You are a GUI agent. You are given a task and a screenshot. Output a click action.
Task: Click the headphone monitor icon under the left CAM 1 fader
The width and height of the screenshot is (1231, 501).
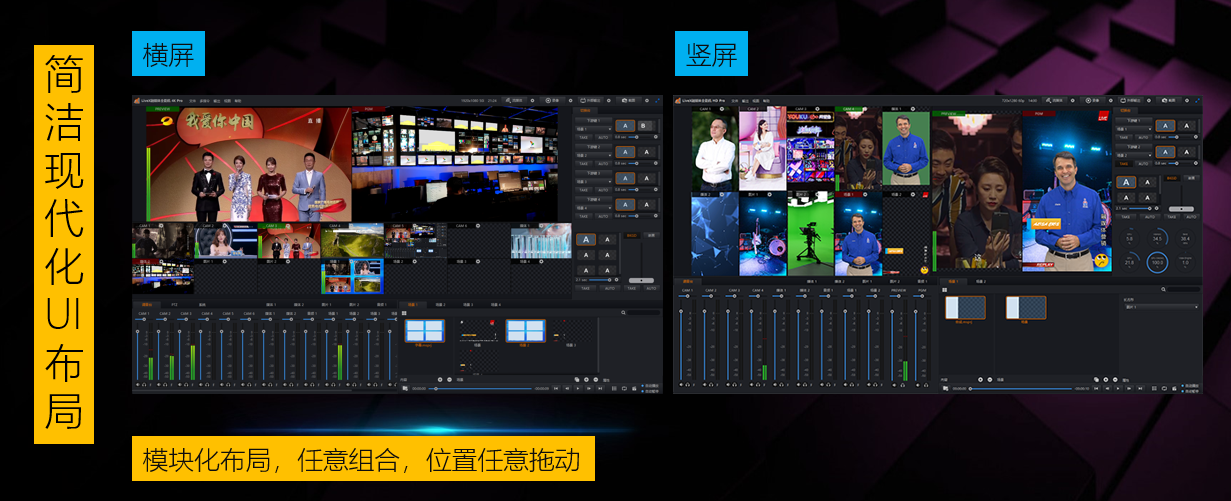[144, 384]
